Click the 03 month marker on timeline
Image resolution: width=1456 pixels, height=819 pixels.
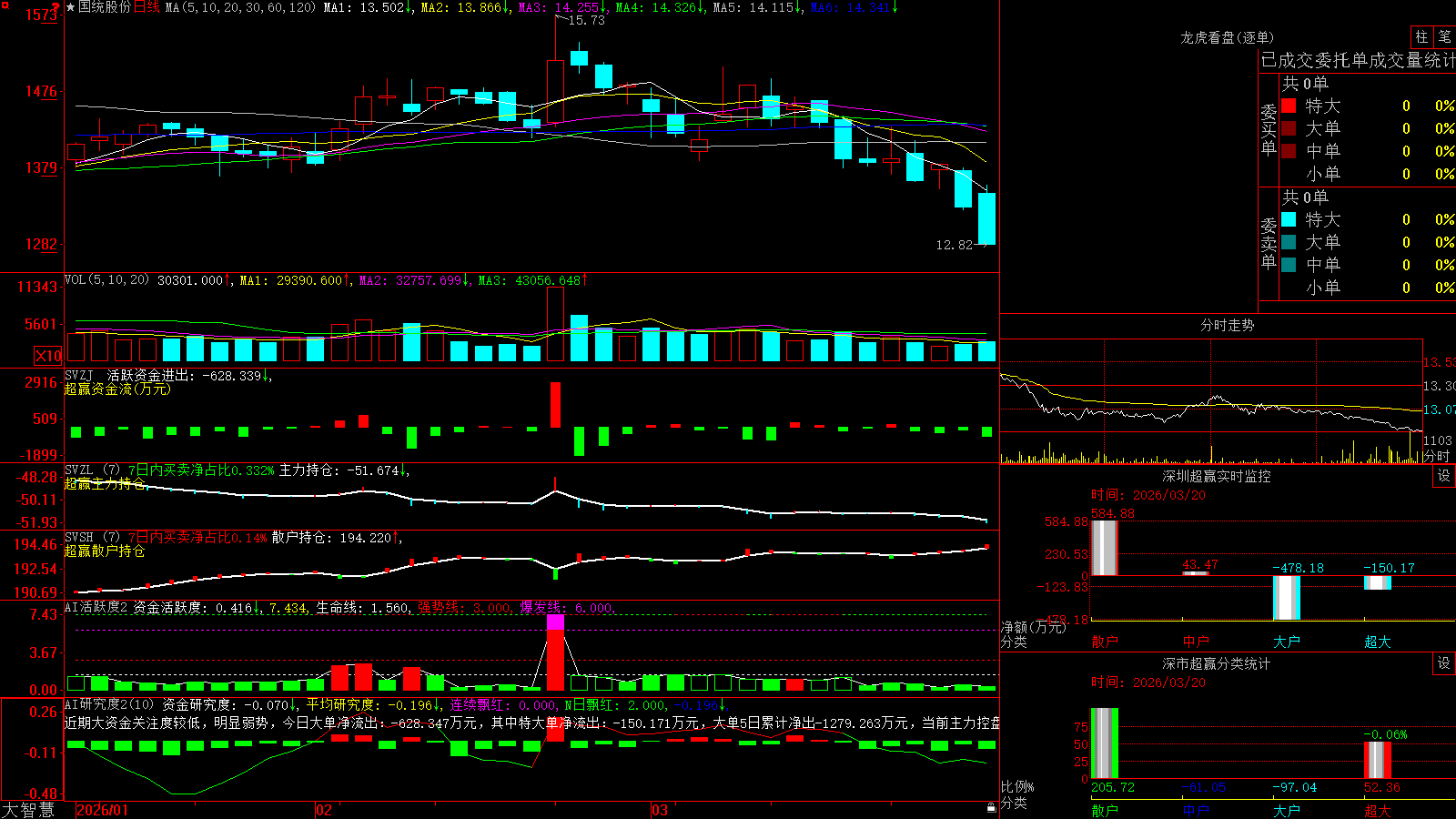(660, 810)
